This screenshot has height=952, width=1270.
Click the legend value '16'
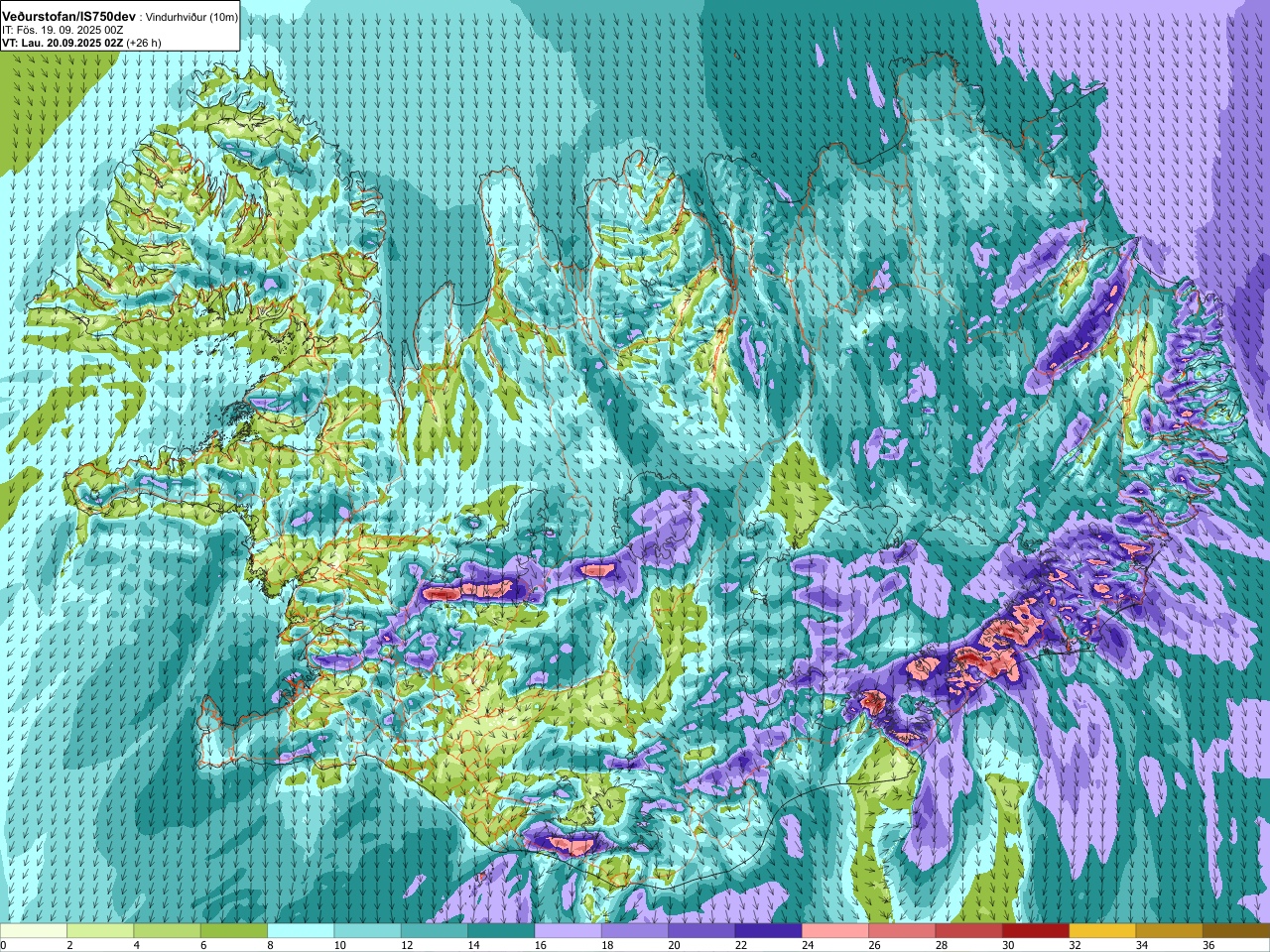click(x=540, y=945)
